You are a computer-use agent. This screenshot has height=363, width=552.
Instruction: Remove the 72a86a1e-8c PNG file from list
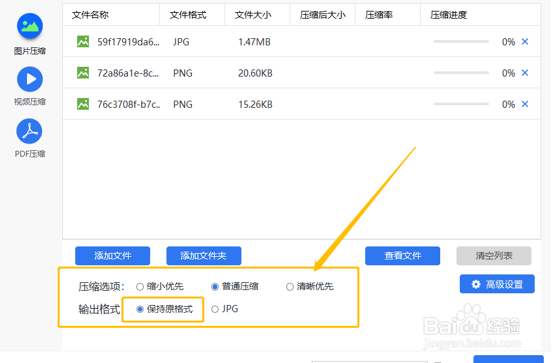point(525,73)
